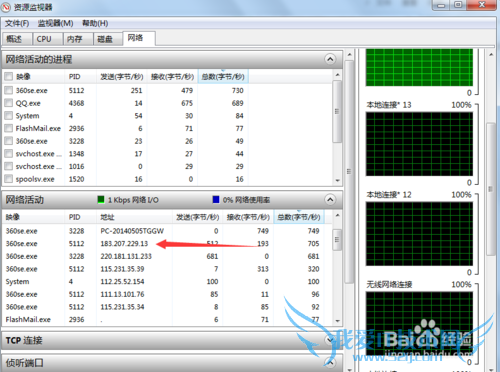
Task: Open the 文件(F) menu
Action: pyautogui.click(x=17, y=23)
